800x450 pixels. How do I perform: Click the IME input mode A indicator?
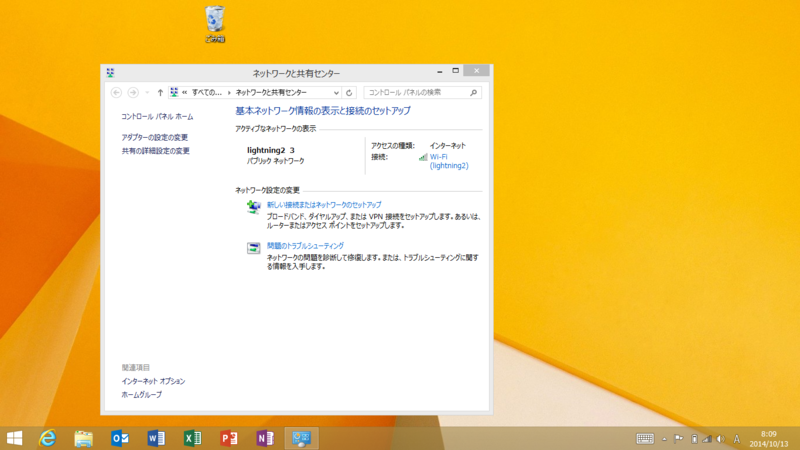736,439
